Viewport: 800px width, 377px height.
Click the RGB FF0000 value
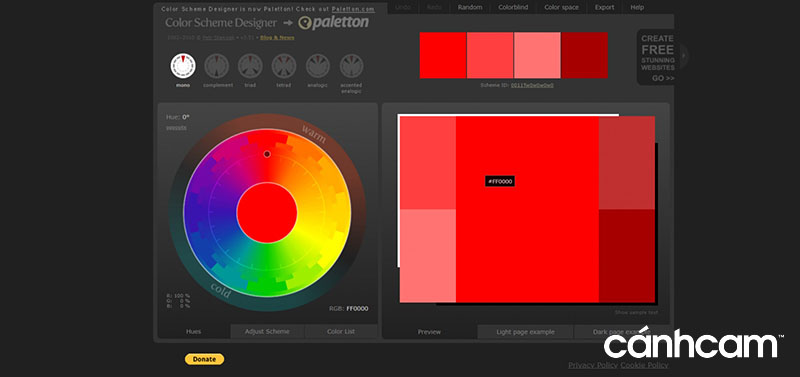[x=357, y=309]
